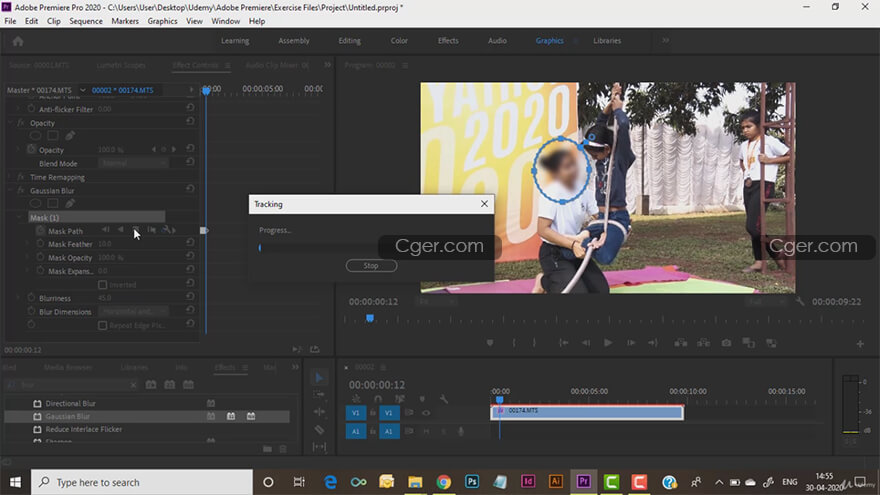Viewport: 880px width, 495px height.
Task: Track selected mask backward one frame
Action: [x=106, y=230]
